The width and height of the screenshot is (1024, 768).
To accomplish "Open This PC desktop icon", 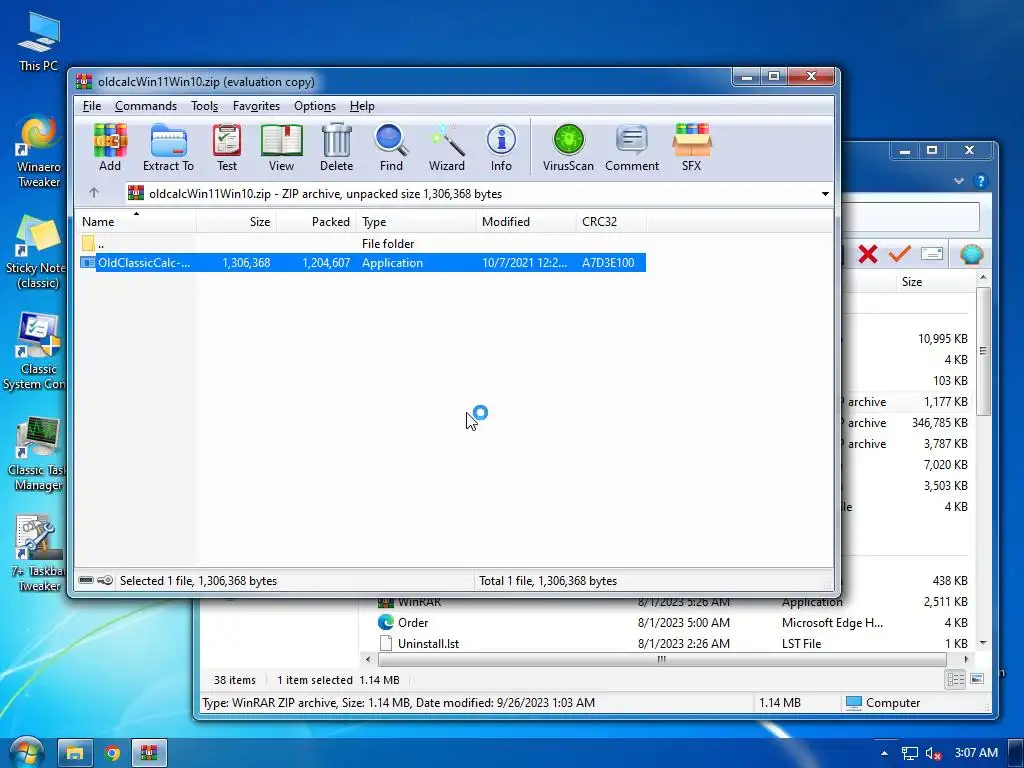I will (x=39, y=41).
